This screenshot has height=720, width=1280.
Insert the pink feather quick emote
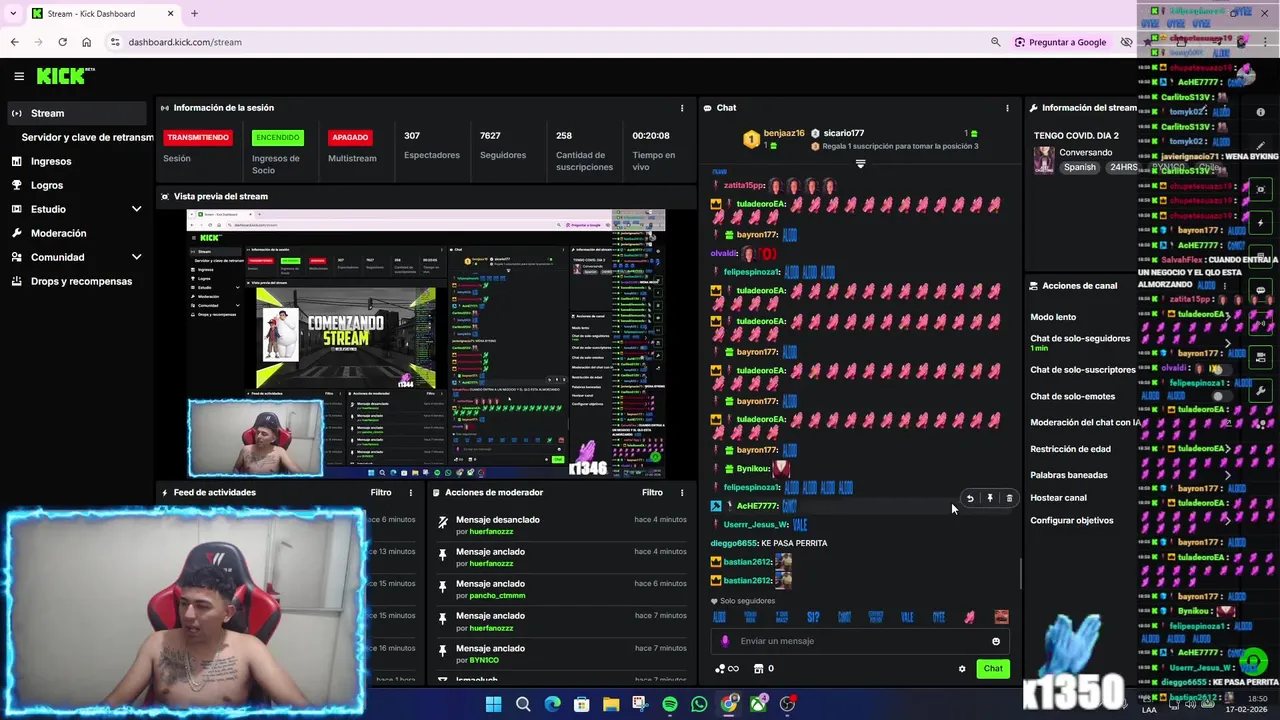(x=969, y=618)
